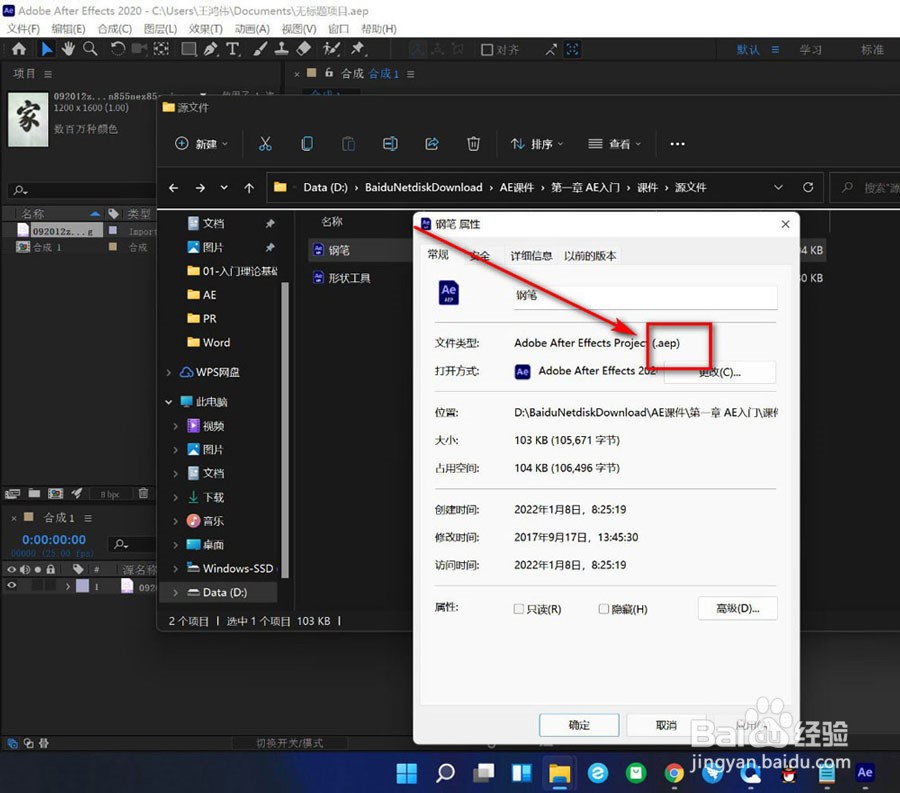Collapse the 此电脑 tree node
Image resolution: width=900 pixels, height=793 pixels.
coord(169,402)
